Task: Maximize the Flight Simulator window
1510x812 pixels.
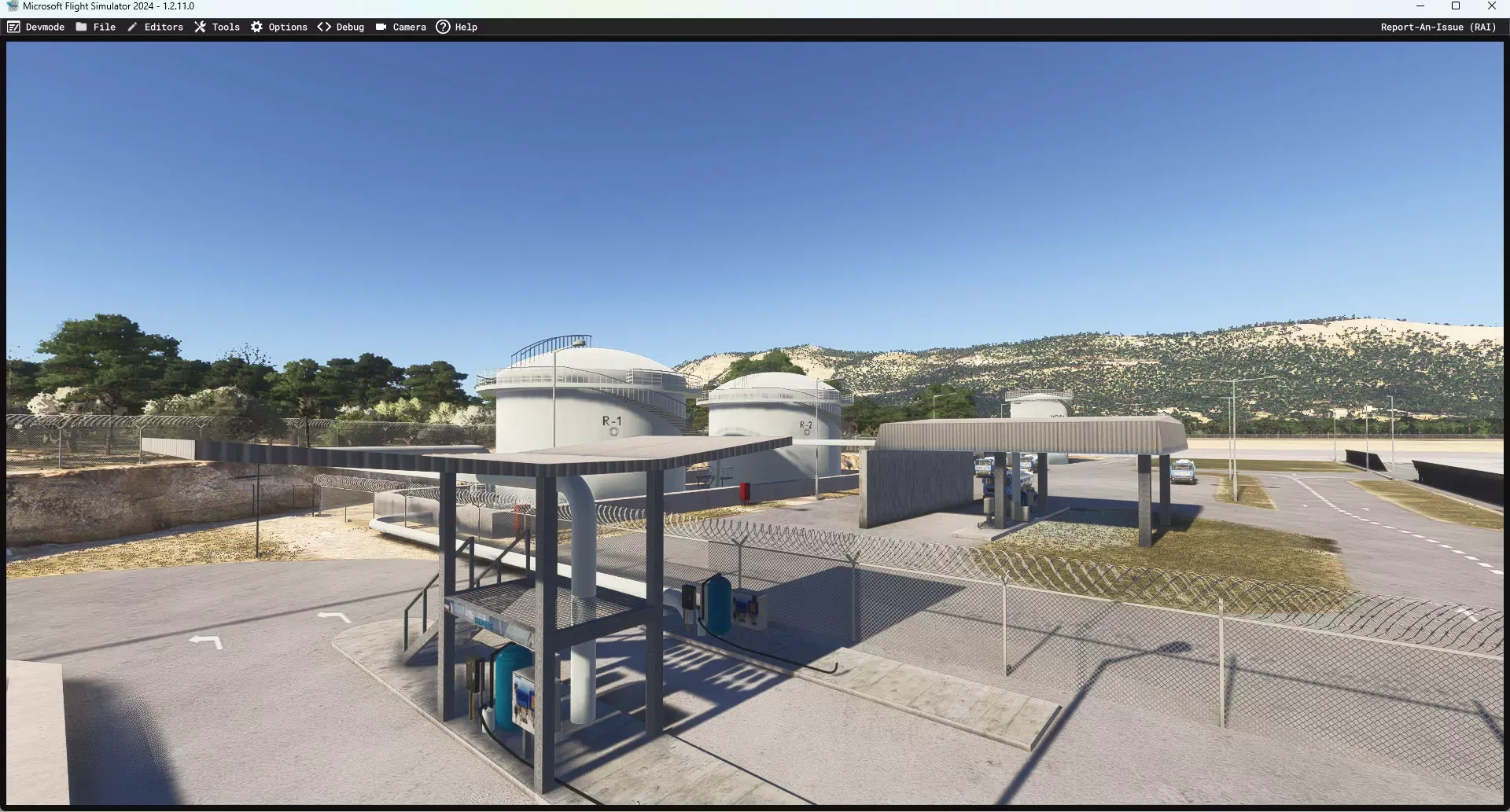Action: coord(1455,6)
